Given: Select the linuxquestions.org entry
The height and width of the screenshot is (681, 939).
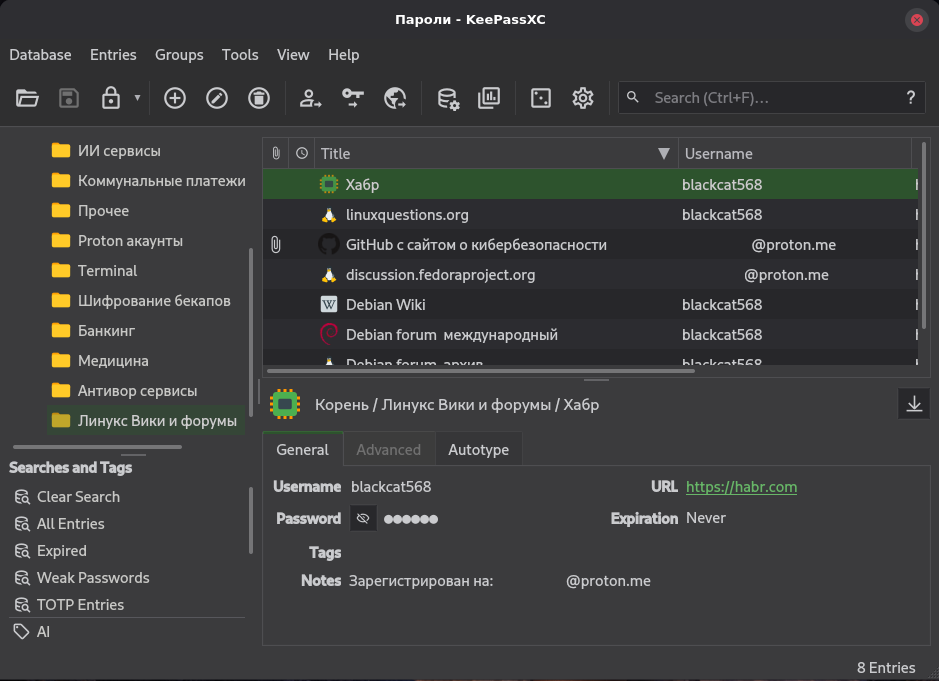Looking at the screenshot, I should 590,214.
